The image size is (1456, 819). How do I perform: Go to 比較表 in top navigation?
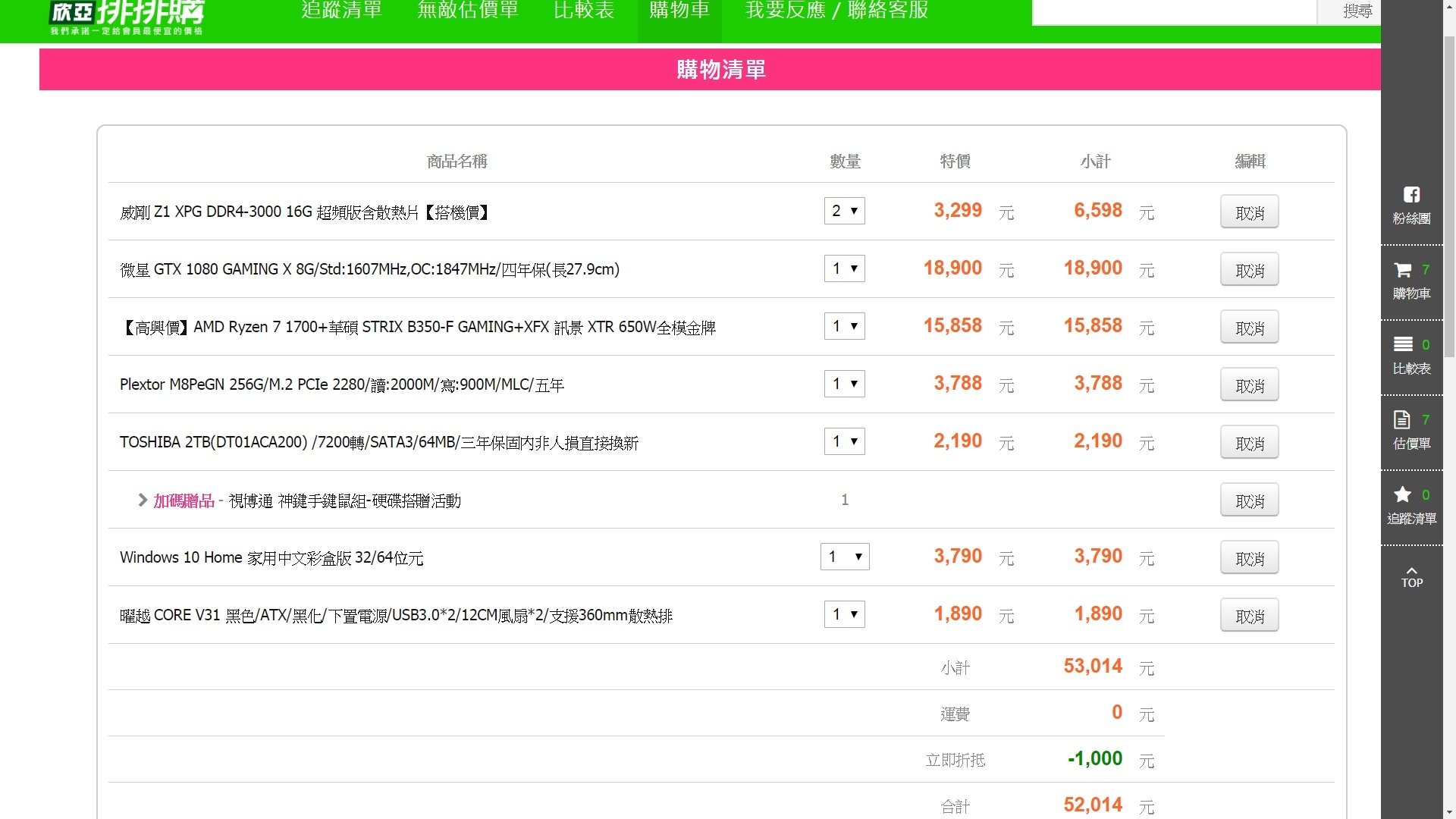coord(584,11)
